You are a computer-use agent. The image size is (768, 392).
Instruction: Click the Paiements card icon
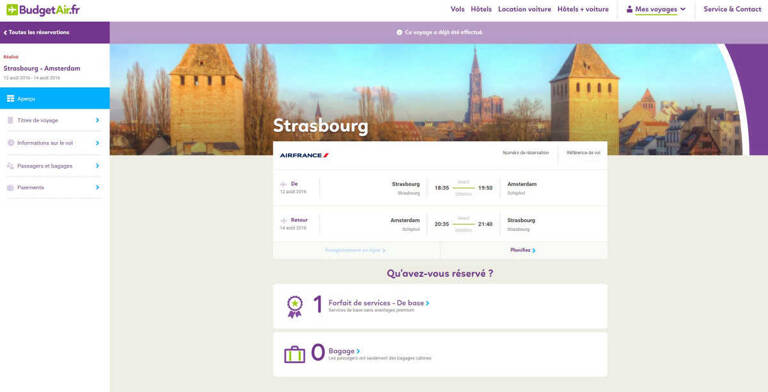pyautogui.click(x=10, y=188)
